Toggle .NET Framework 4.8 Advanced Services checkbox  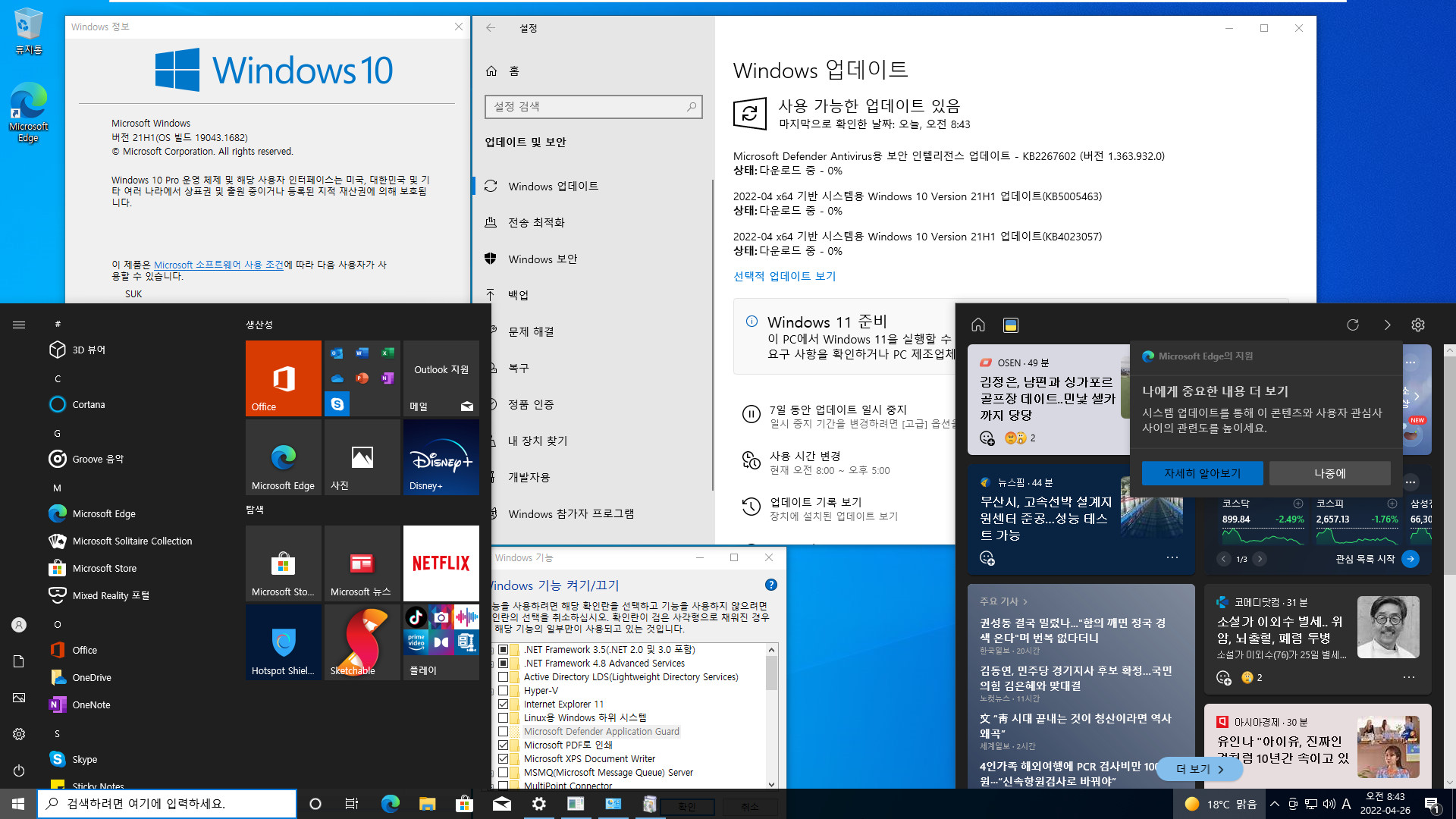503,664
